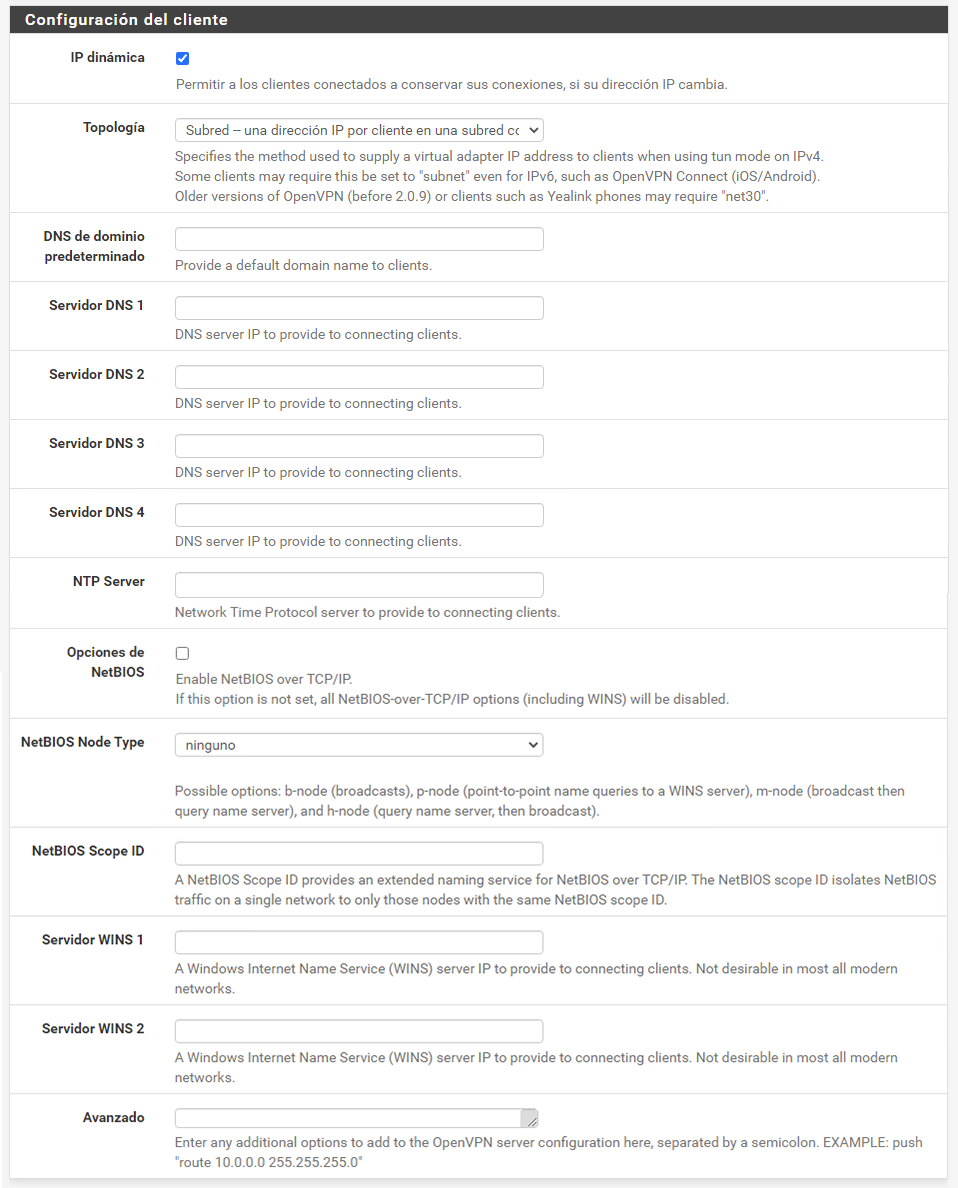Focus the NTP Server input field
This screenshot has width=958, height=1188.
tap(358, 584)
